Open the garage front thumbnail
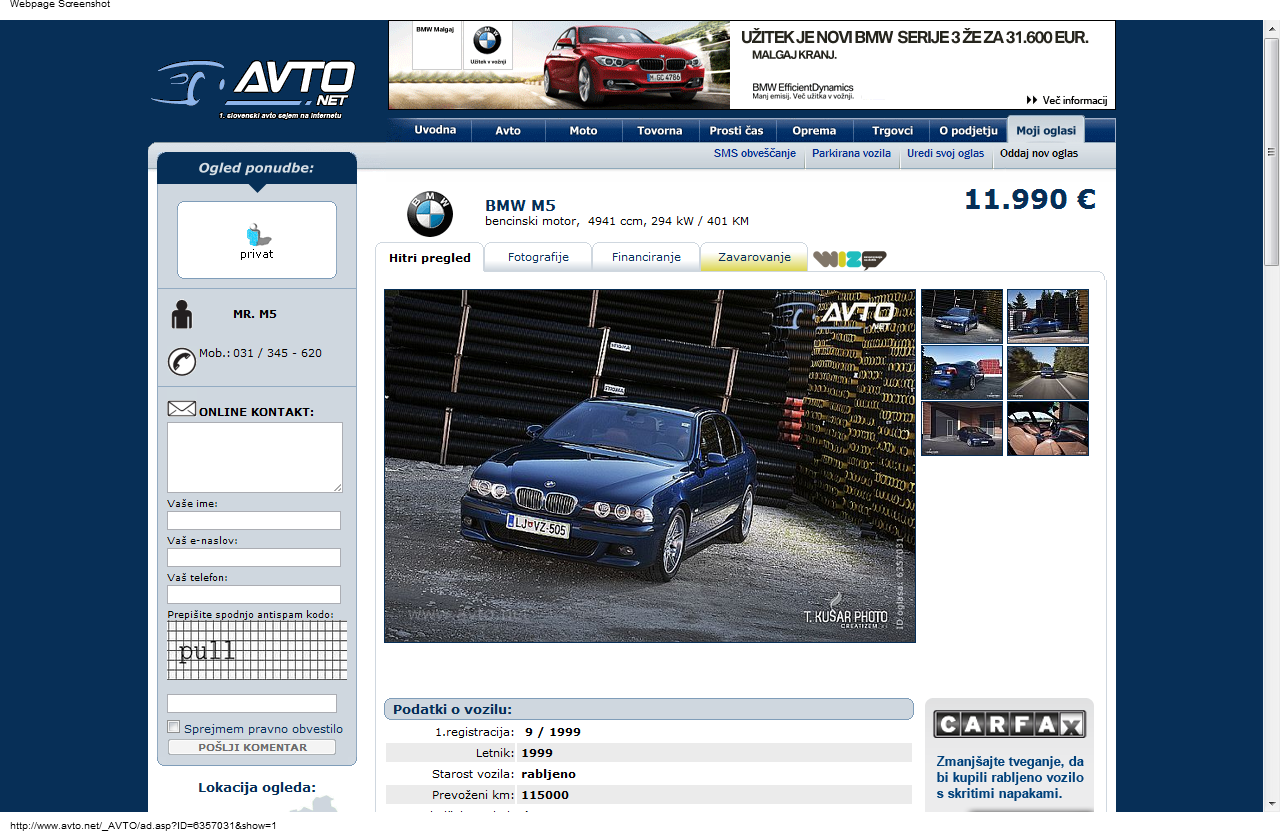 962,429
